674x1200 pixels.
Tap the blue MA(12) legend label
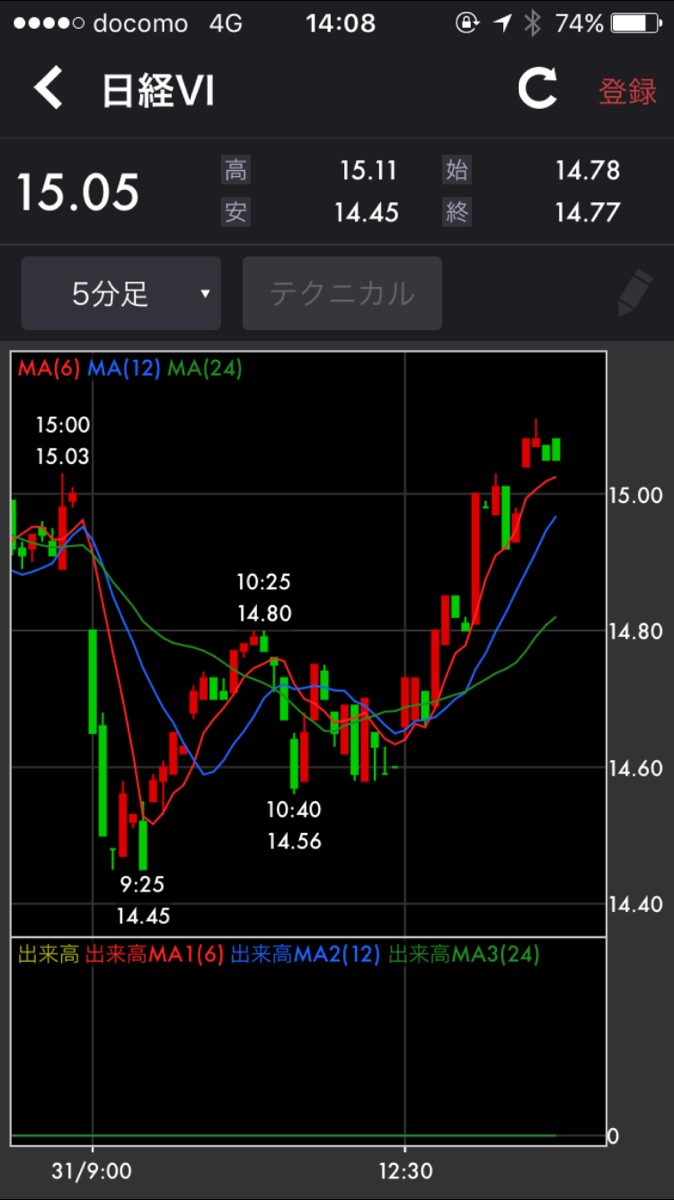pos(124,368)
